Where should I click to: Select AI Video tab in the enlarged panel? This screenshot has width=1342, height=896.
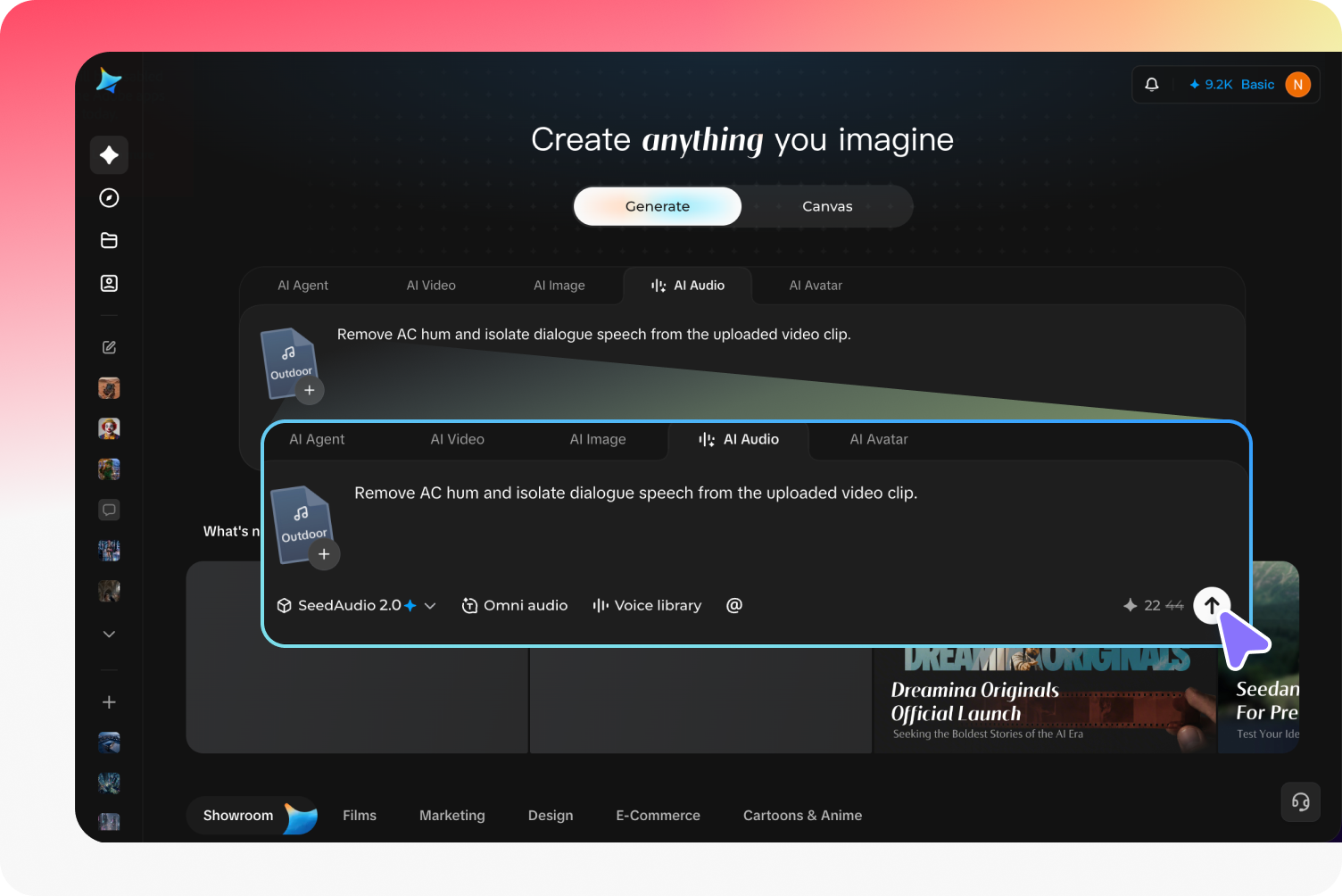point(458,439)
